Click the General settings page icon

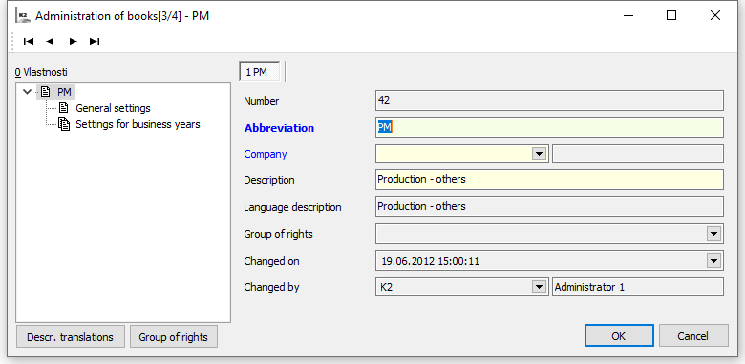click(63, 108)
